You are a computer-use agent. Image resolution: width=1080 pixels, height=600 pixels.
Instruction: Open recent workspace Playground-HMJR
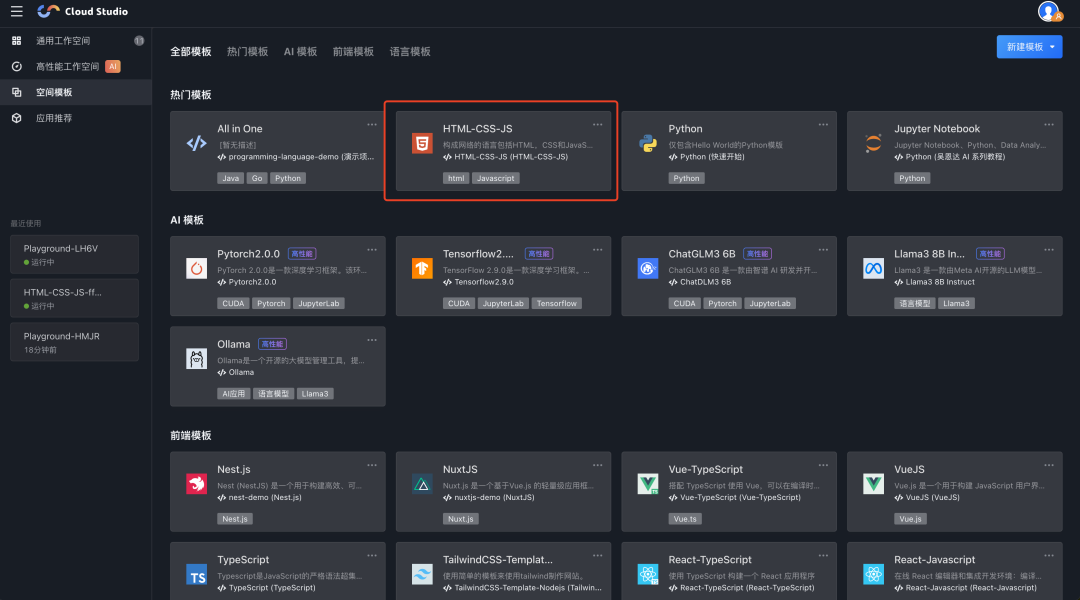(x=74, y=342)
